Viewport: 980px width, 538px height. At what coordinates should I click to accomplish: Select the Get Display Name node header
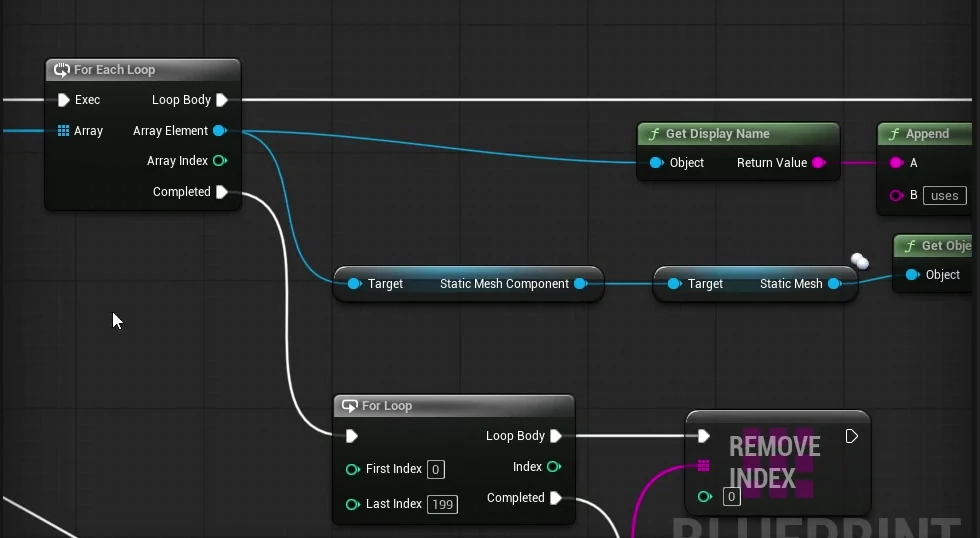(738, 134)
